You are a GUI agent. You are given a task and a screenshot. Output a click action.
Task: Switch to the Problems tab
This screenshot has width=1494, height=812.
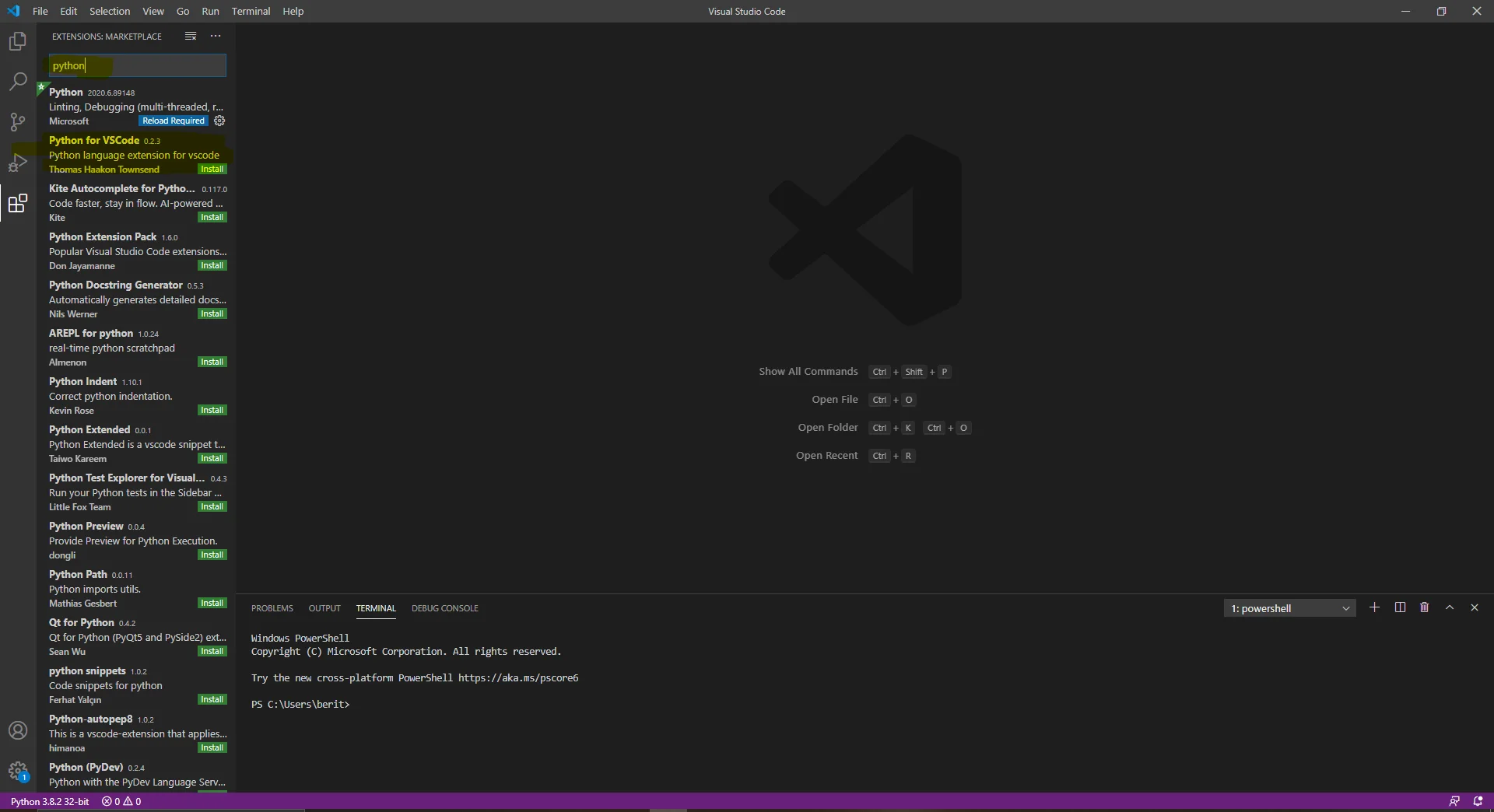point(272,608)
